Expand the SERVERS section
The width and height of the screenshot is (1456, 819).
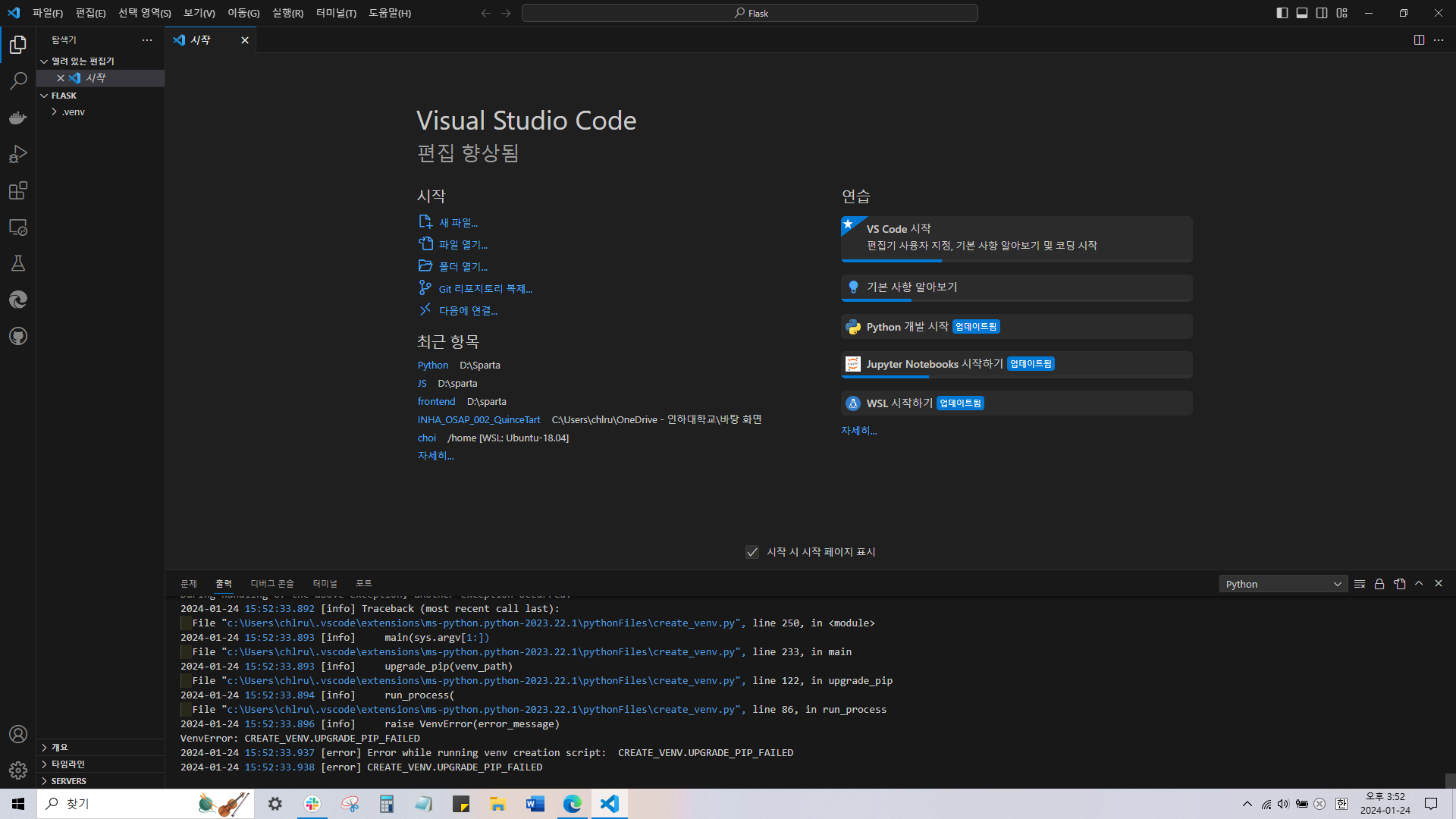click(101, 781)
